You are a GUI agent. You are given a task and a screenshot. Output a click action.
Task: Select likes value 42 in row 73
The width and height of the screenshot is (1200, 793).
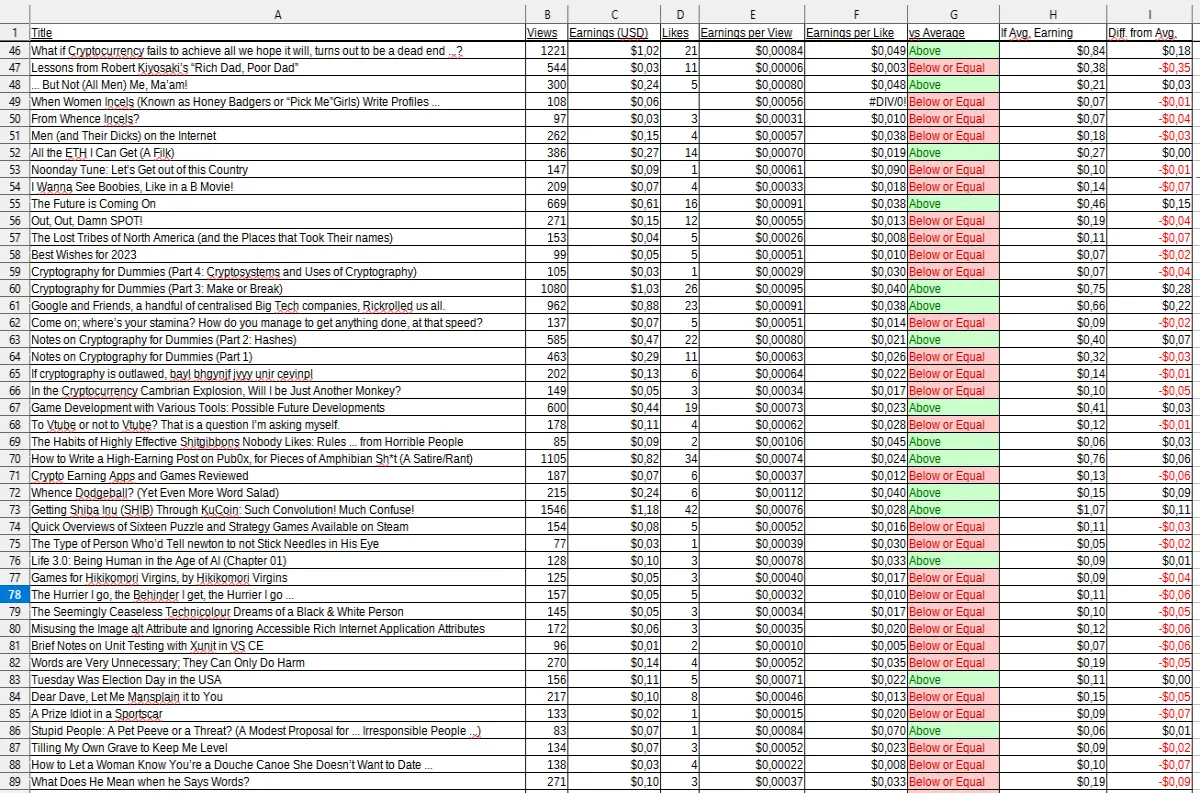click(680, 509)
